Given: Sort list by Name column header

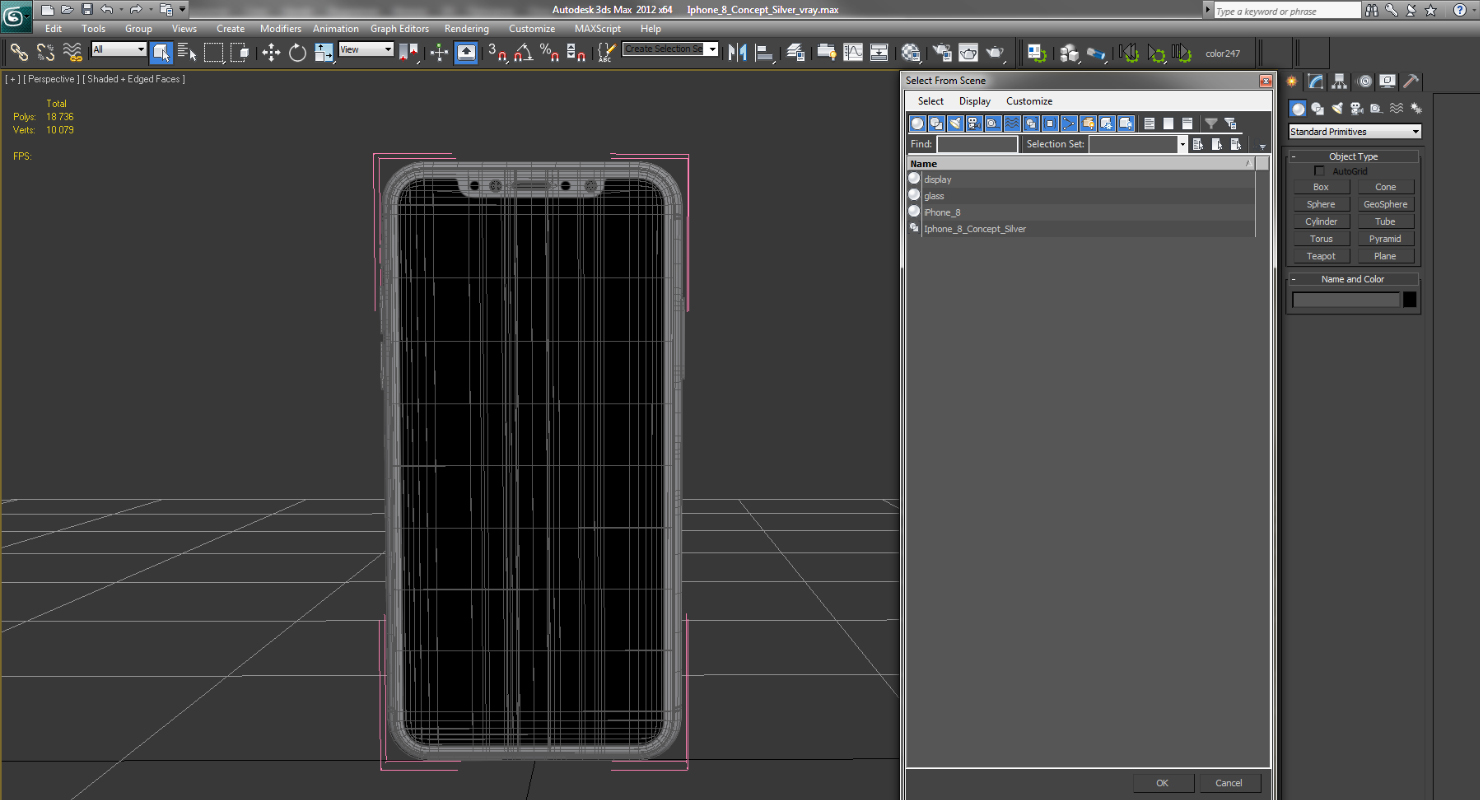Looking at the screenshot, I should click(1080, 163).
